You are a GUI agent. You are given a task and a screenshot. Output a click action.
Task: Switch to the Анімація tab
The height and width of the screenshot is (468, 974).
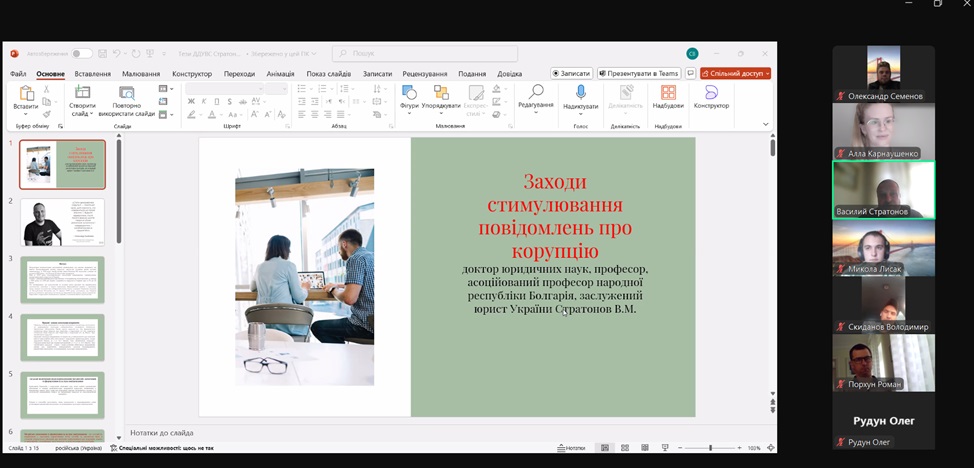click(x=280, y=74)
